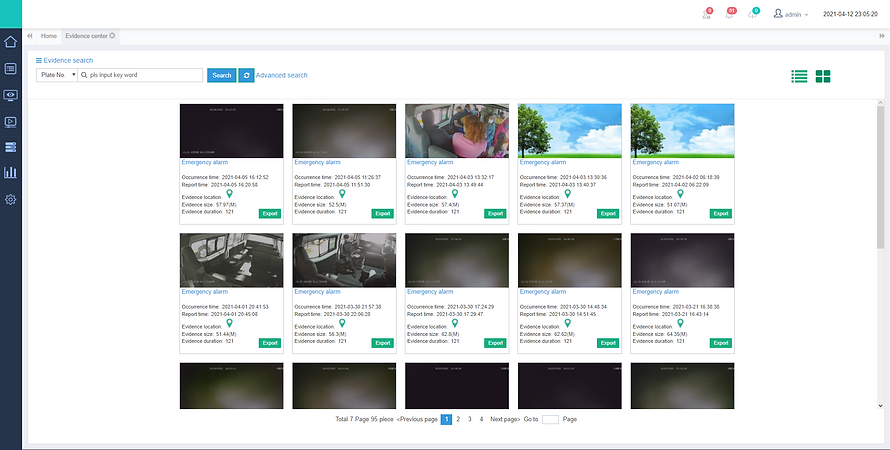Image resolution: width=890 pixels, height=450 pixels.
Task: Open the settings gear icon in the sidebar
Action: [x=10, y=199]
